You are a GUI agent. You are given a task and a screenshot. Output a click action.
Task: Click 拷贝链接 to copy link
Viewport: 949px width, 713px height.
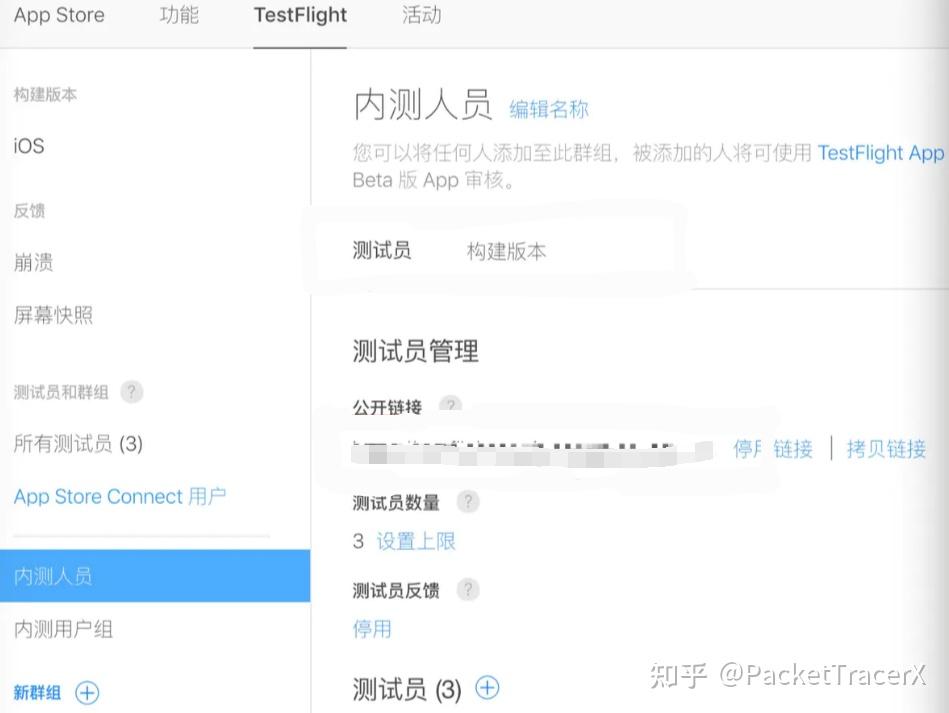[886, 449]
